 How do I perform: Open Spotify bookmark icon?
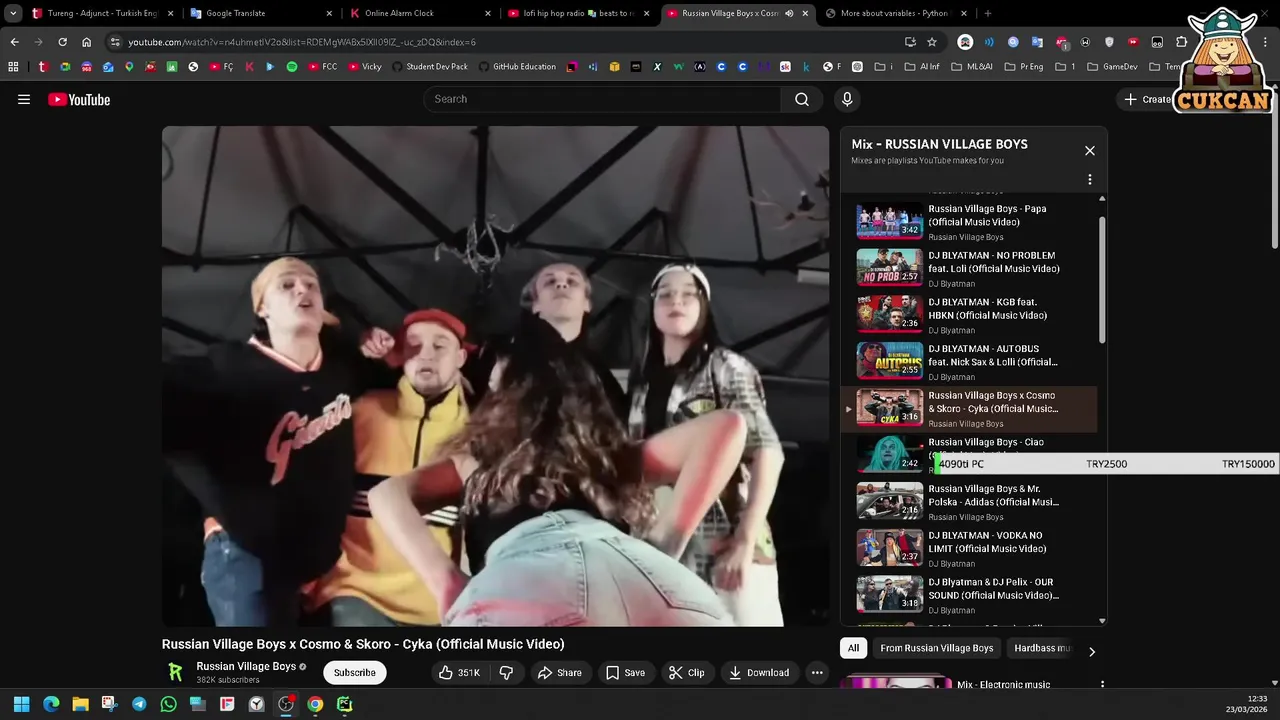(x=292, y=67)
